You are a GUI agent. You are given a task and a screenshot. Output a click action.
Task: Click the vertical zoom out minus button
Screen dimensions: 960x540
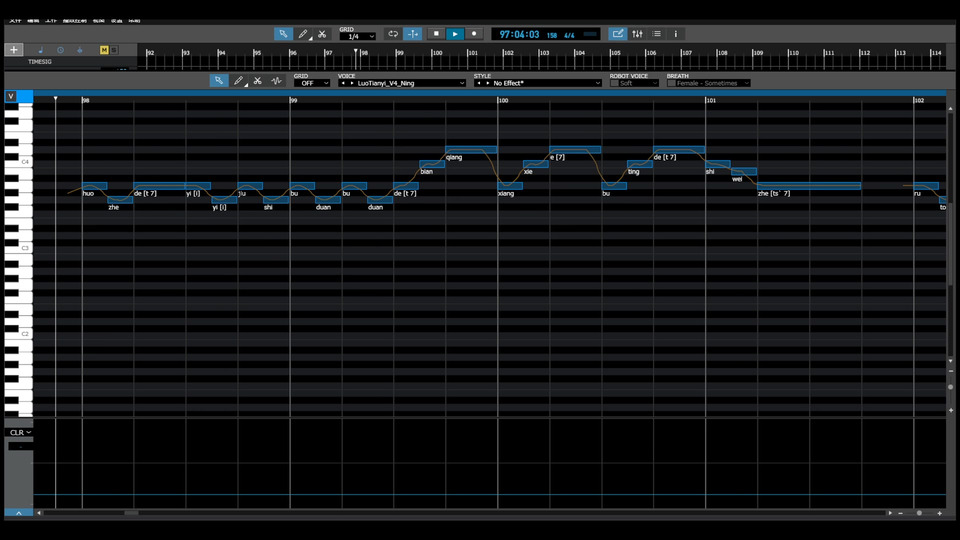pos(951,371)
